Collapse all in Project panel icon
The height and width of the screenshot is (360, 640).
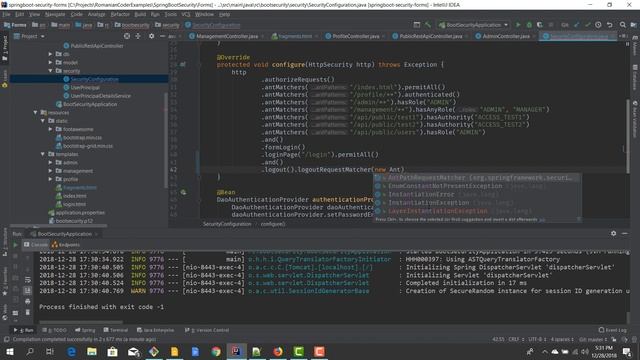[x=138, y=36]
